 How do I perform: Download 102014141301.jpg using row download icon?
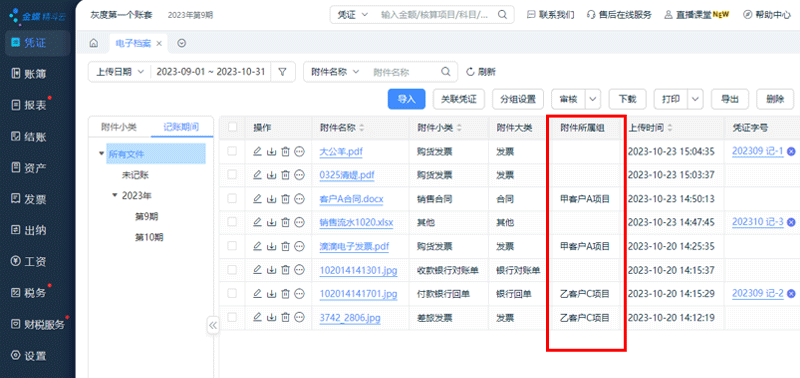pyautogui.click(x=272, y=269)
